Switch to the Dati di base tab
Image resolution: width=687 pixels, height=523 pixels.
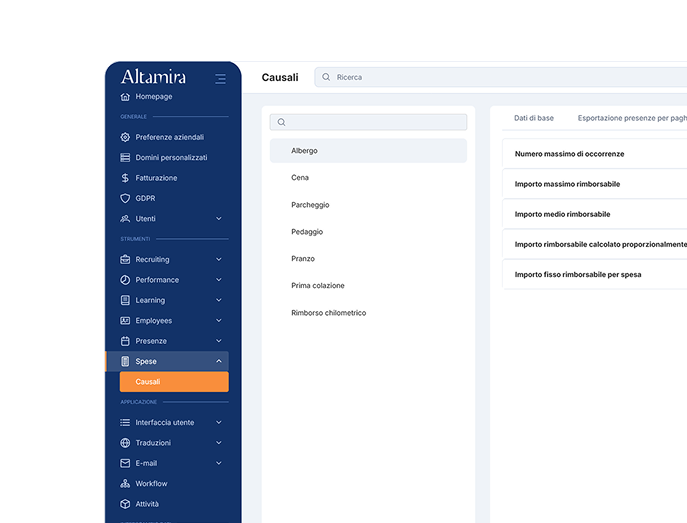tap(534, 118)
